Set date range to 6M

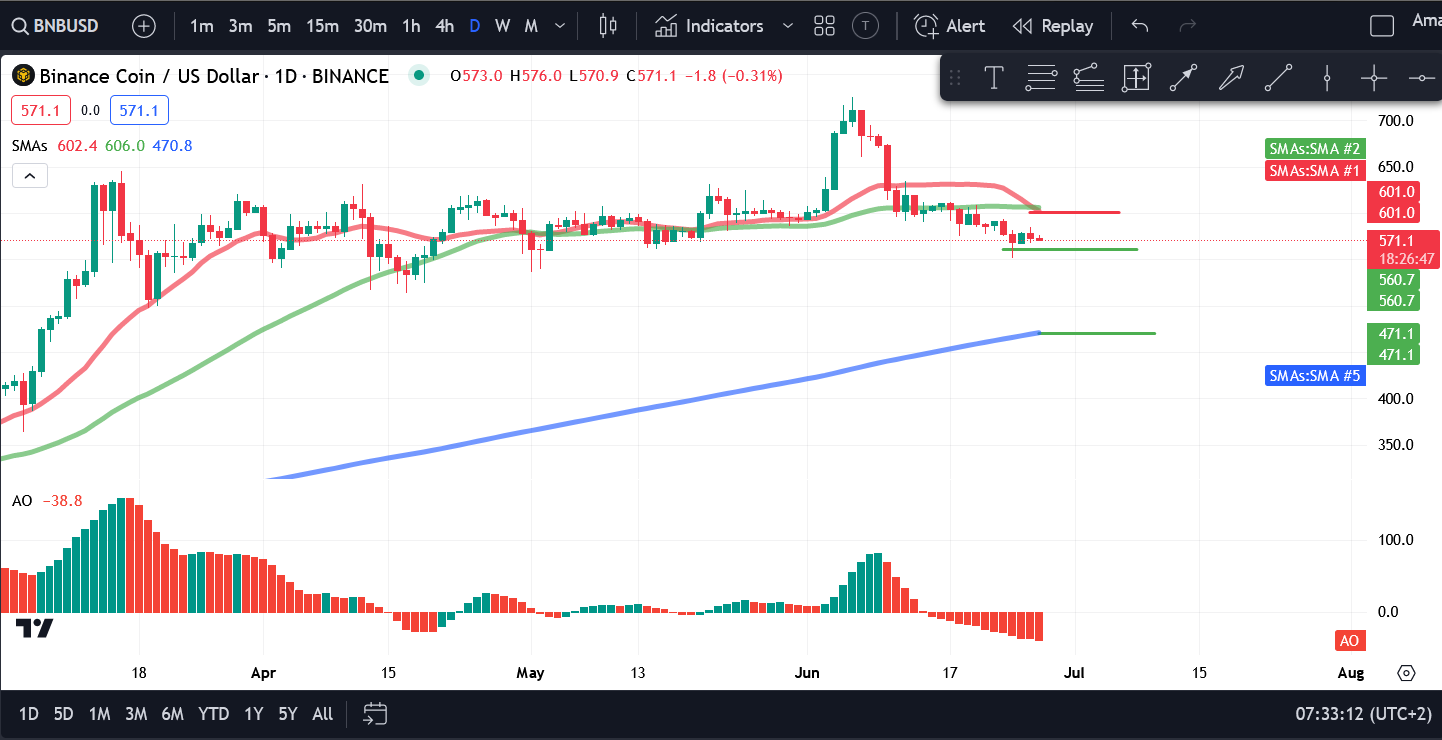[173, 714]
